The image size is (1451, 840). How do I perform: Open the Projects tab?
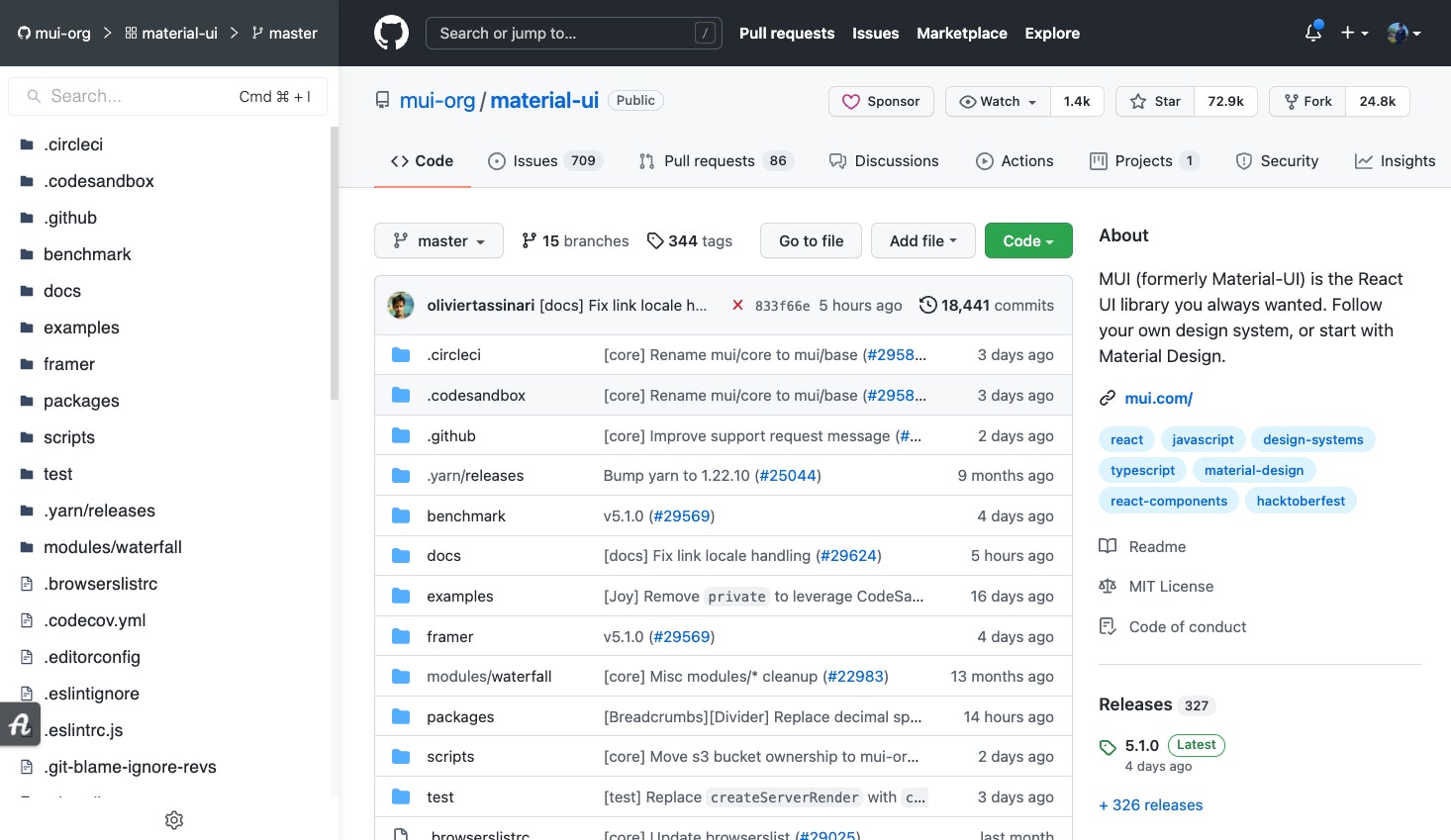1144,160
